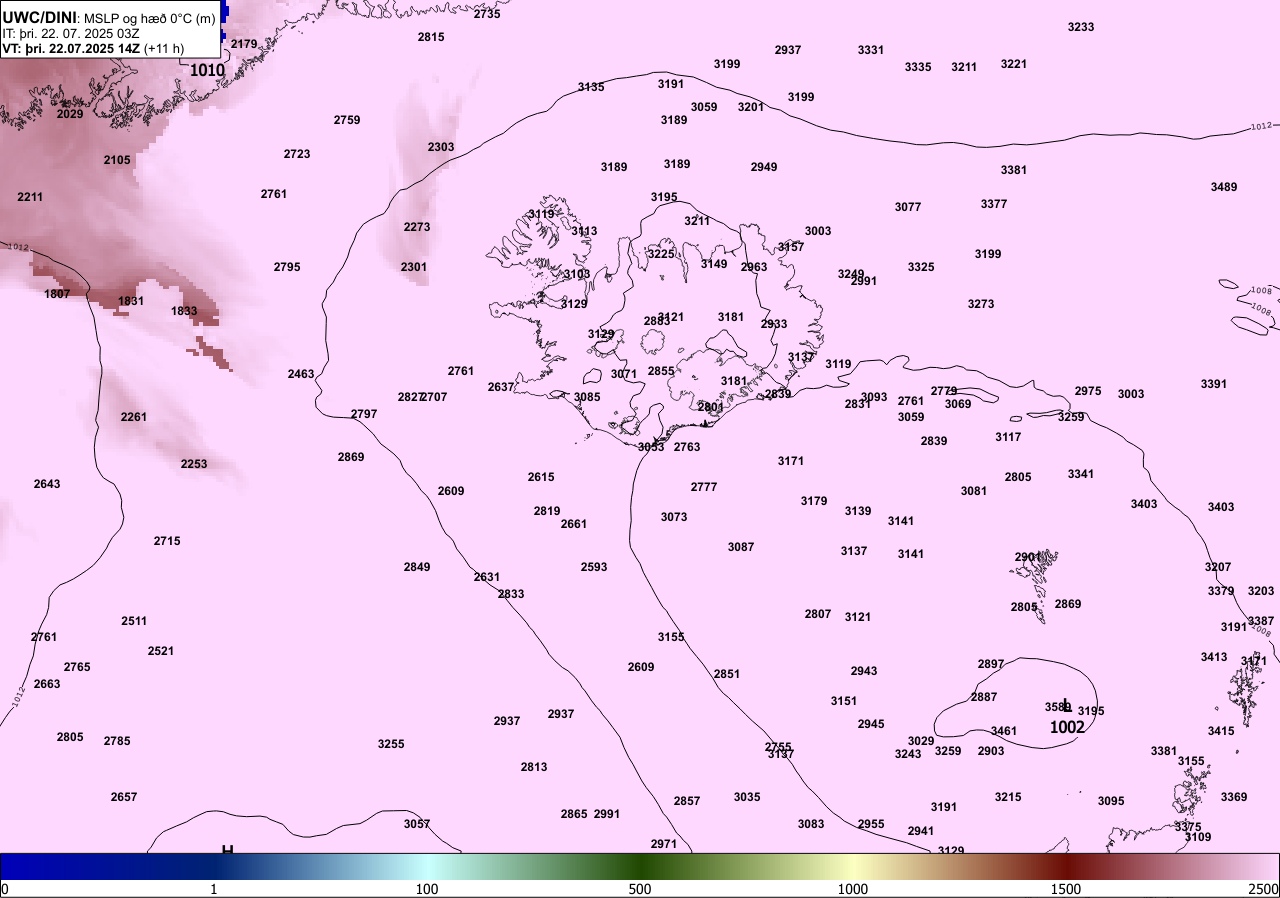Click the height value 3035
This screenshot has height=898, width=1280.
pyautogui.click(x=747, y=797)
